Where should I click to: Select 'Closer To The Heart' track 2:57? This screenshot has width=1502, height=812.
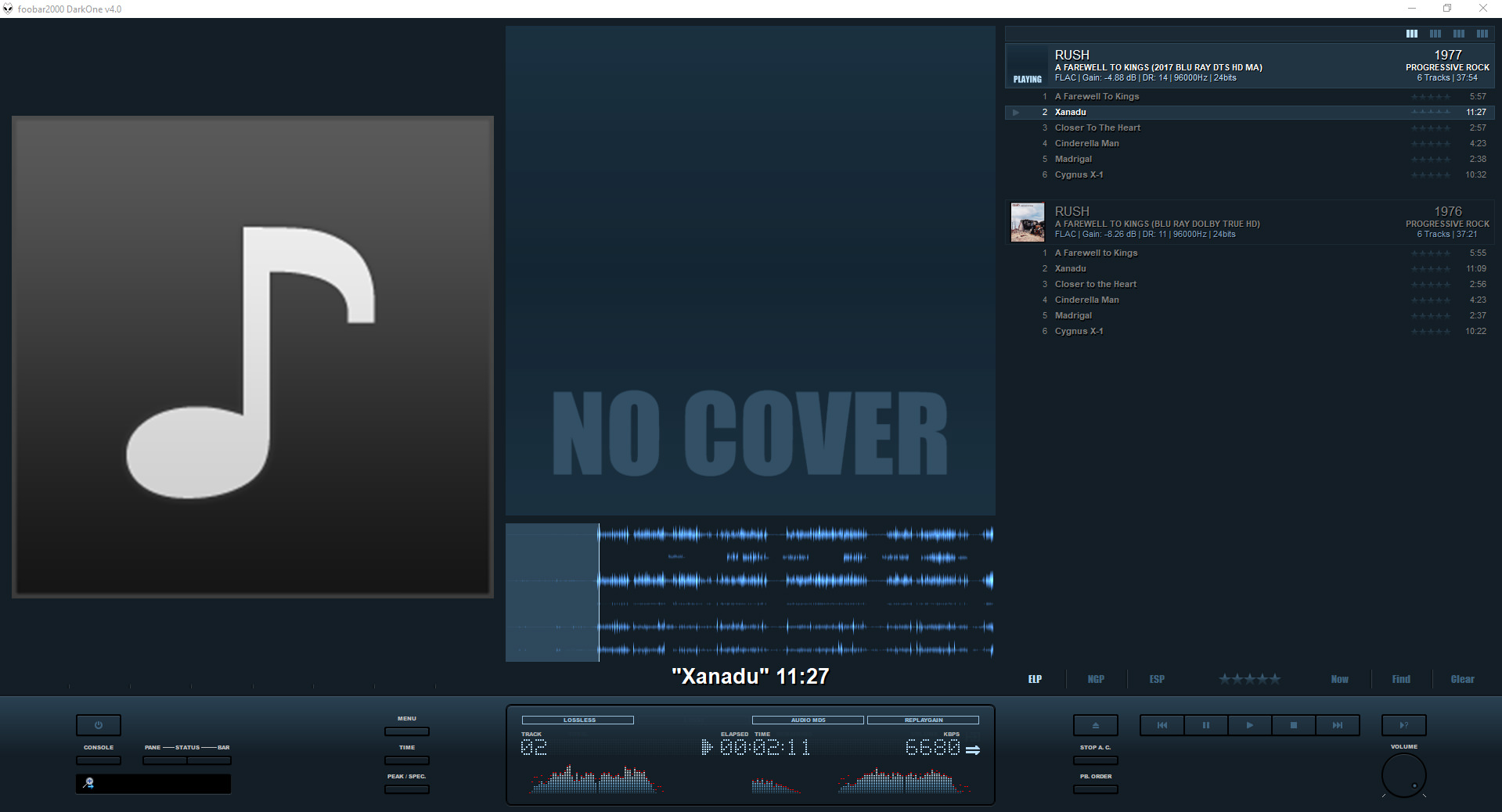coord(1250,128)
